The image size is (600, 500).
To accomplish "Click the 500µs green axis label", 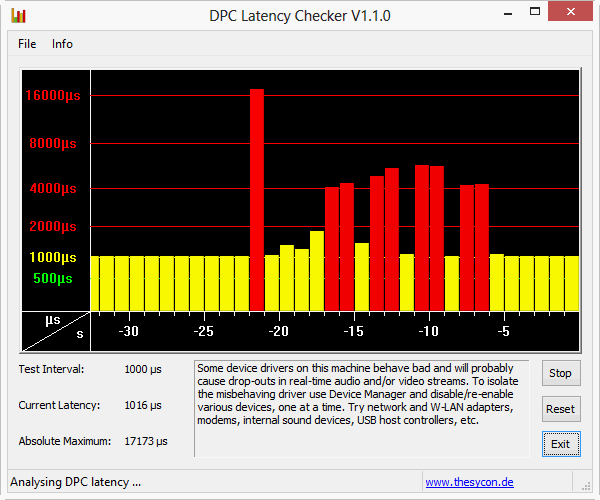I will 53,279.
